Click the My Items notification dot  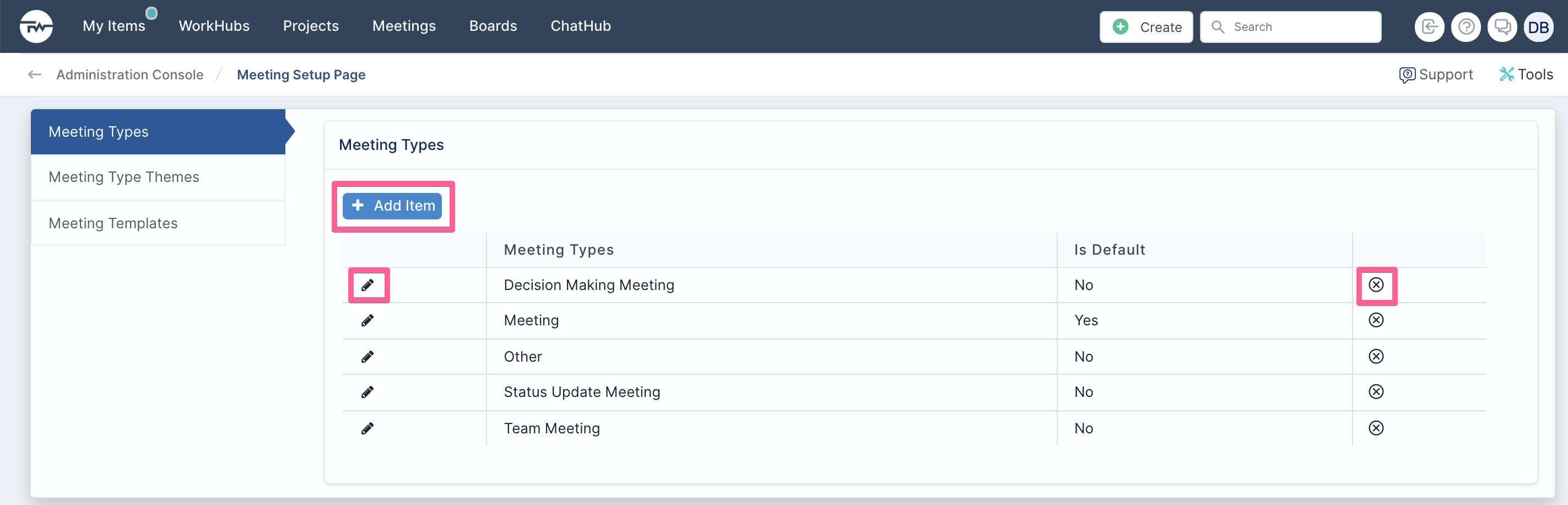[x=152, y=13]
